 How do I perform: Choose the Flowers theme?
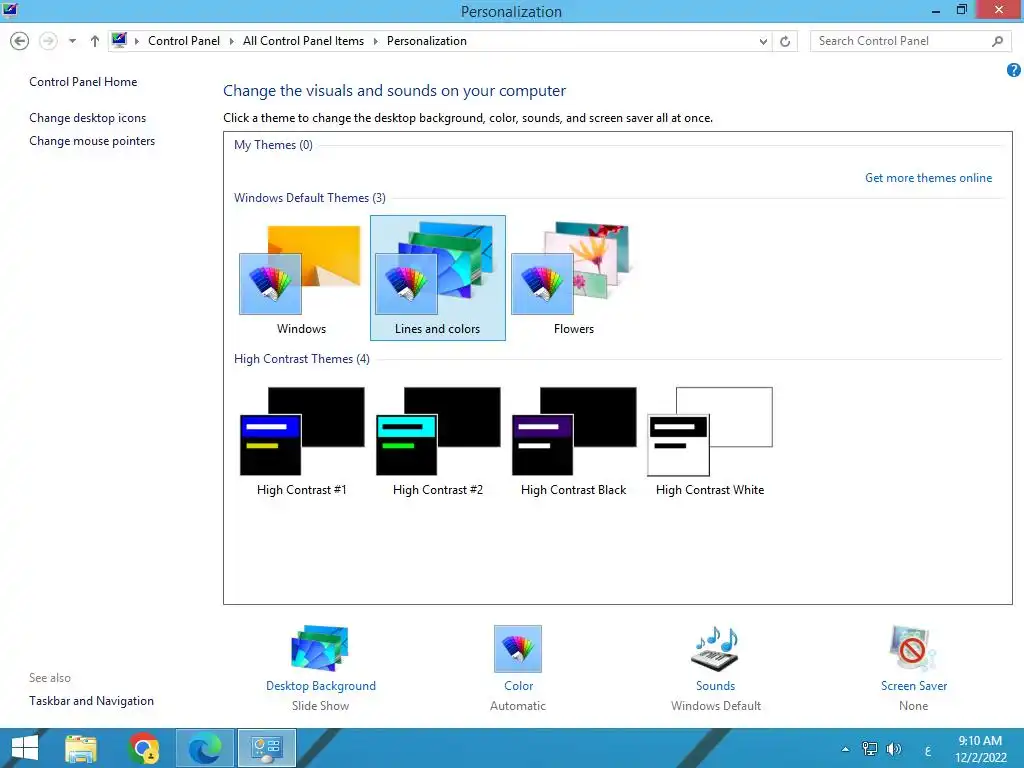click(573, 278)
